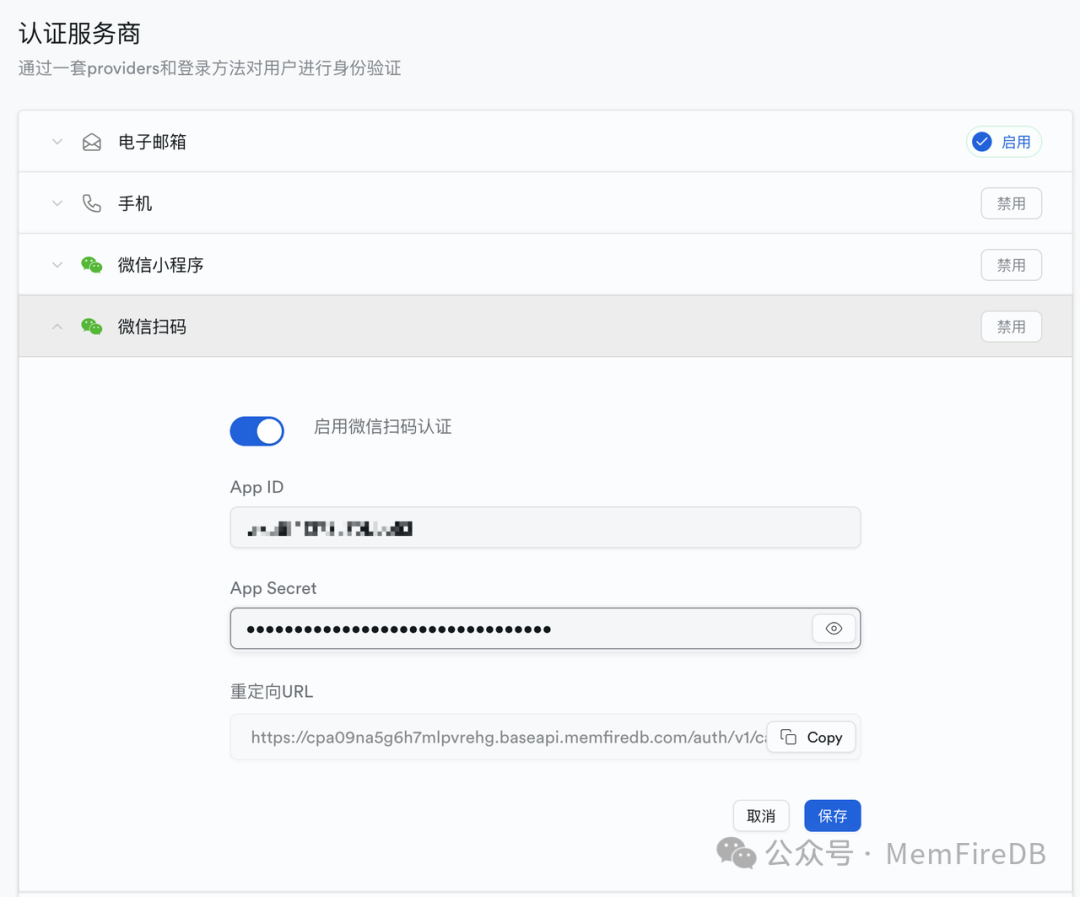Click the 取消 cancel button

(x=761, y=816)
